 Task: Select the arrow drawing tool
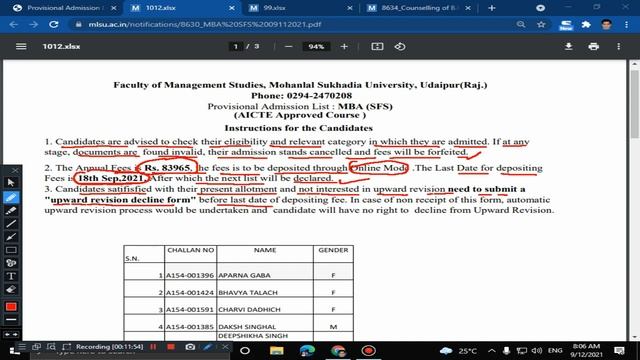point(11,237)
